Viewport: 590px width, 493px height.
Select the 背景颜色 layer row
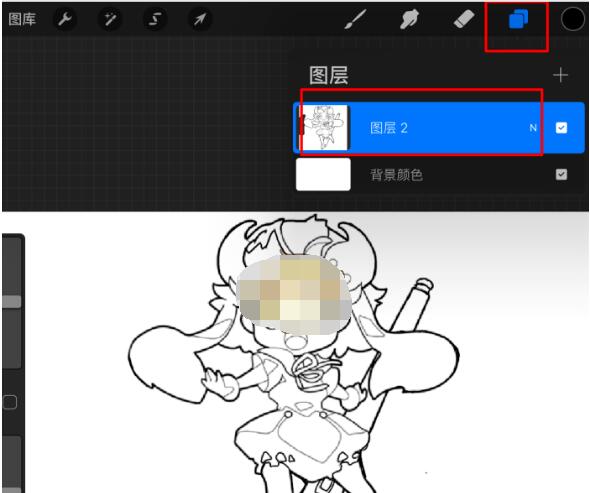pyautogui.click(x=439, y=175)
